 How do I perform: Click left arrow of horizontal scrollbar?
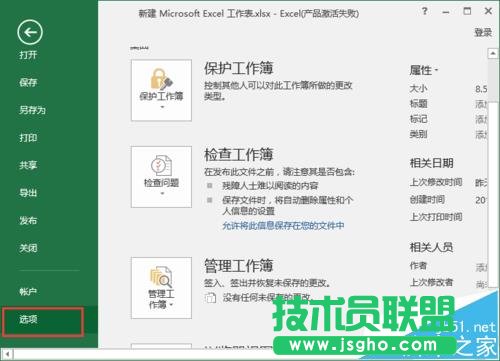coord(7,354)
